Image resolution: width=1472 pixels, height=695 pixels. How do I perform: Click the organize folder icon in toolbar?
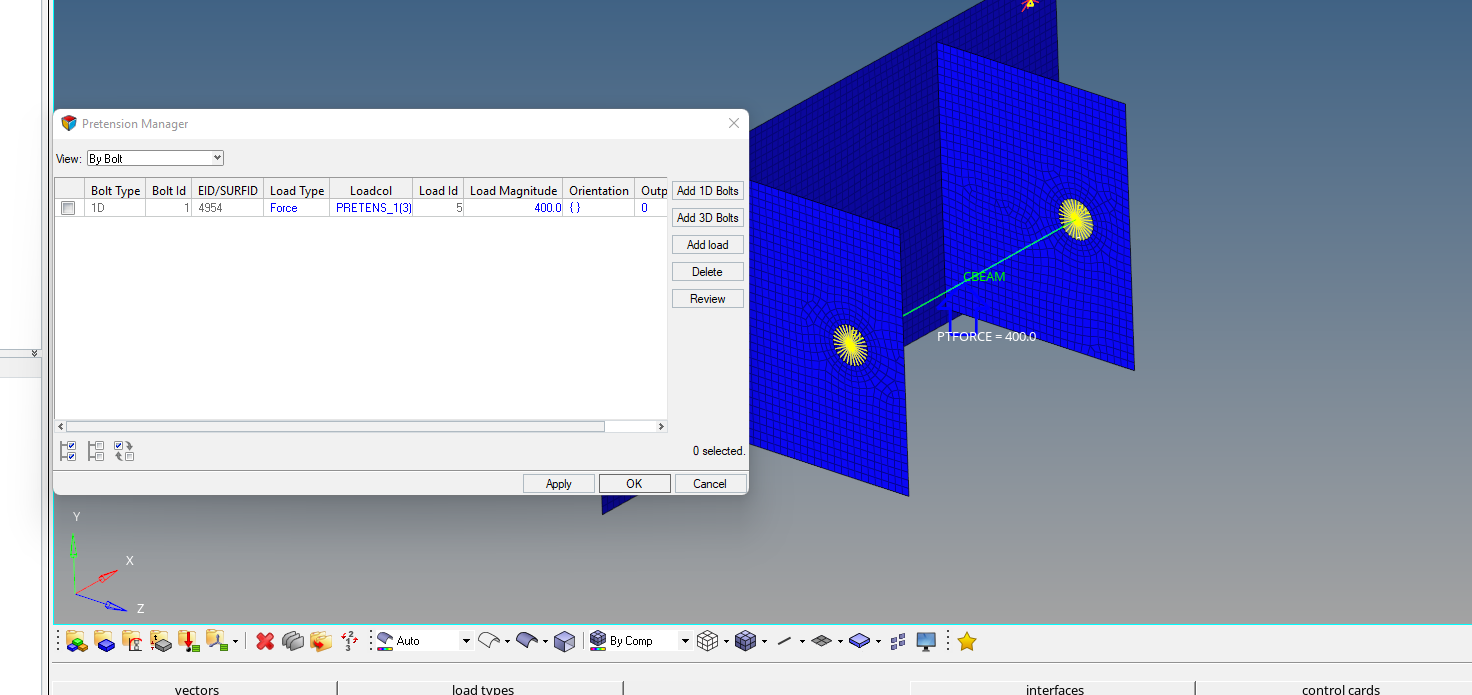coord(321,641)
